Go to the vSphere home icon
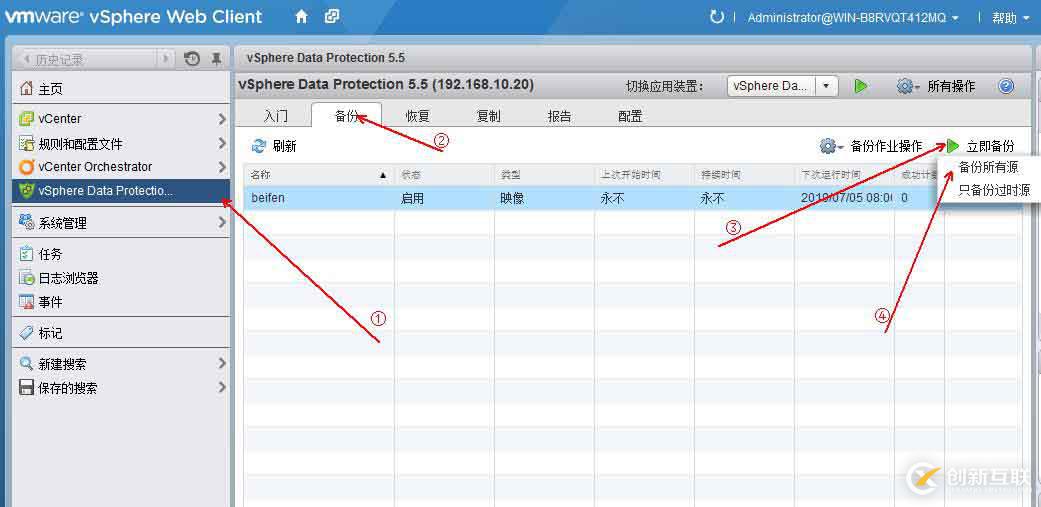Viewport: 1041px width, 507px height. coord(301,17)
